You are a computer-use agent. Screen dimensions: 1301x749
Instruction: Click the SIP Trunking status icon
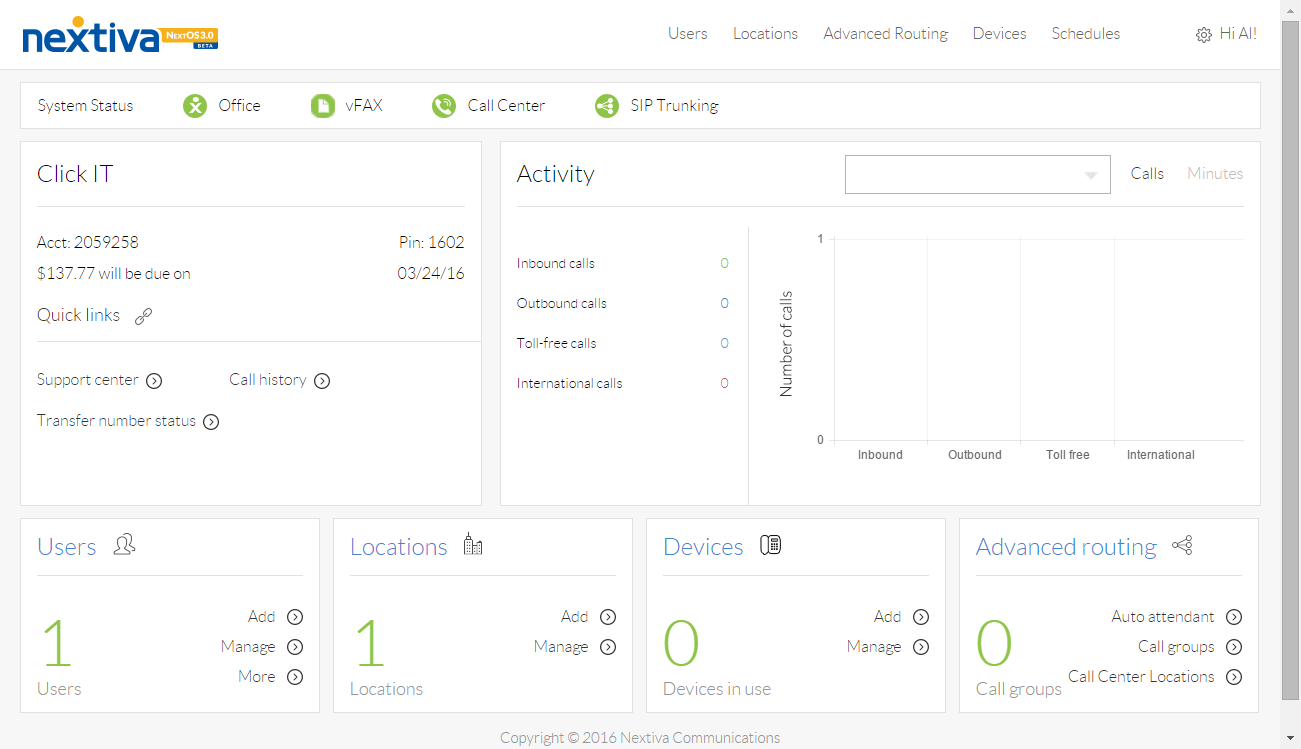coord(607,105)
